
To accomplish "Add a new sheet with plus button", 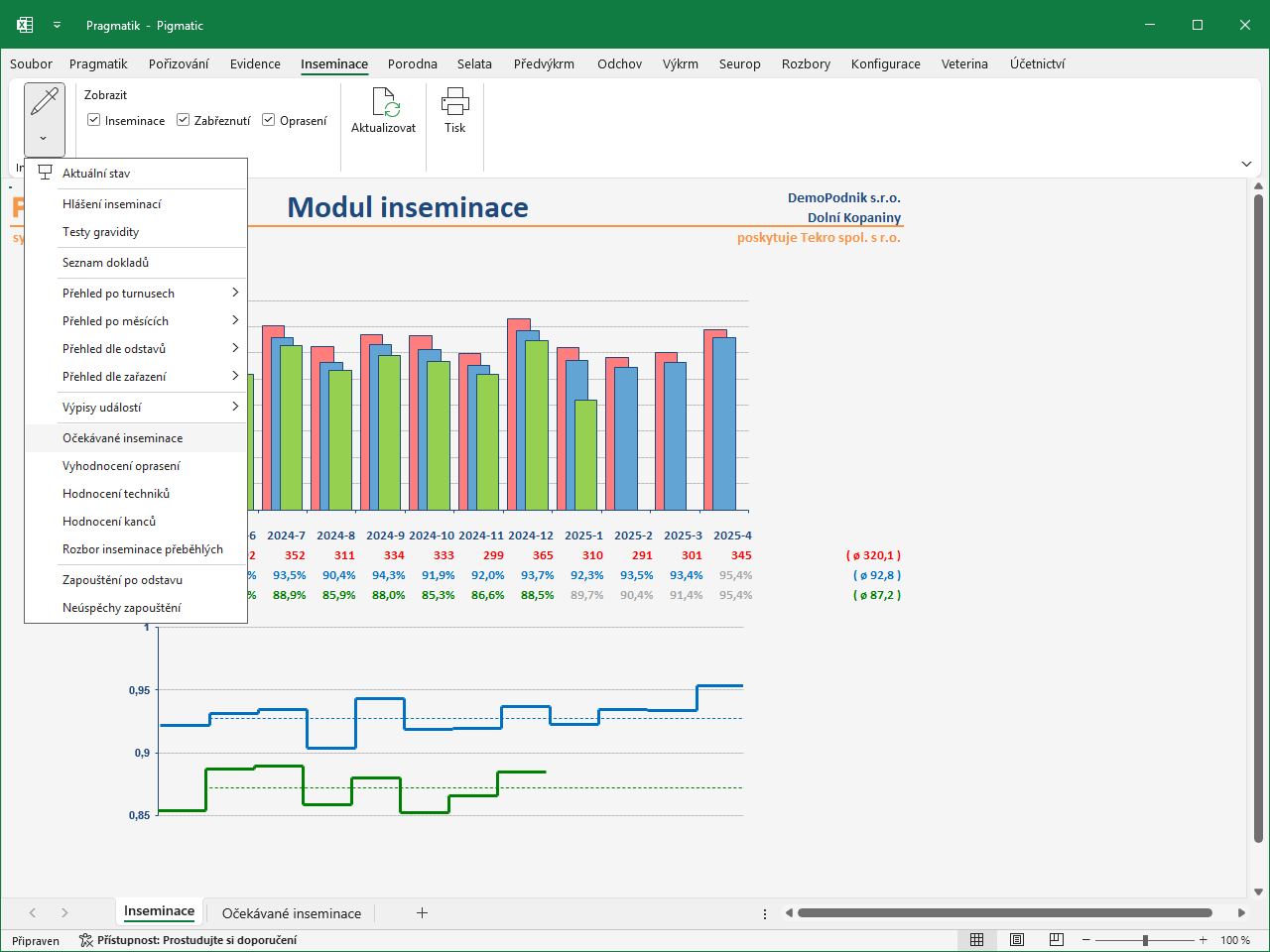I will click(422, 913).
